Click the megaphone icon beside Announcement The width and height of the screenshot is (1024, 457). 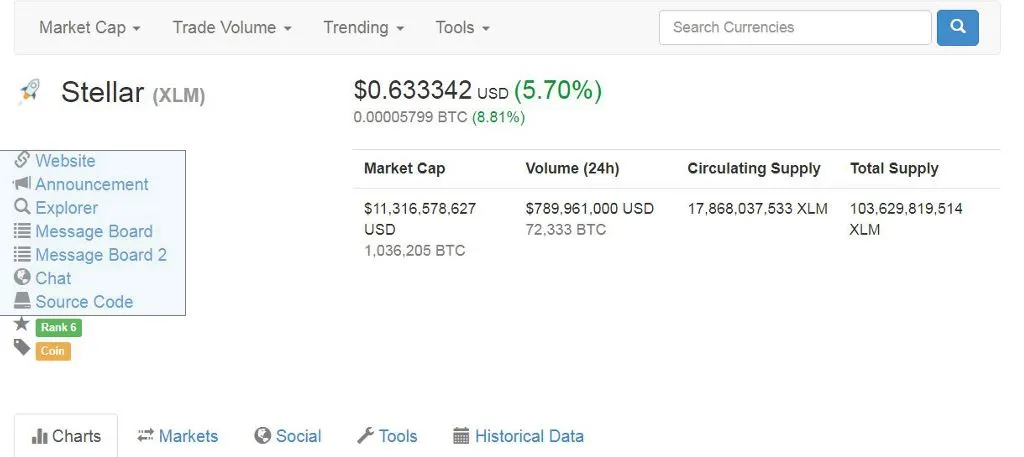click(22, 184)
